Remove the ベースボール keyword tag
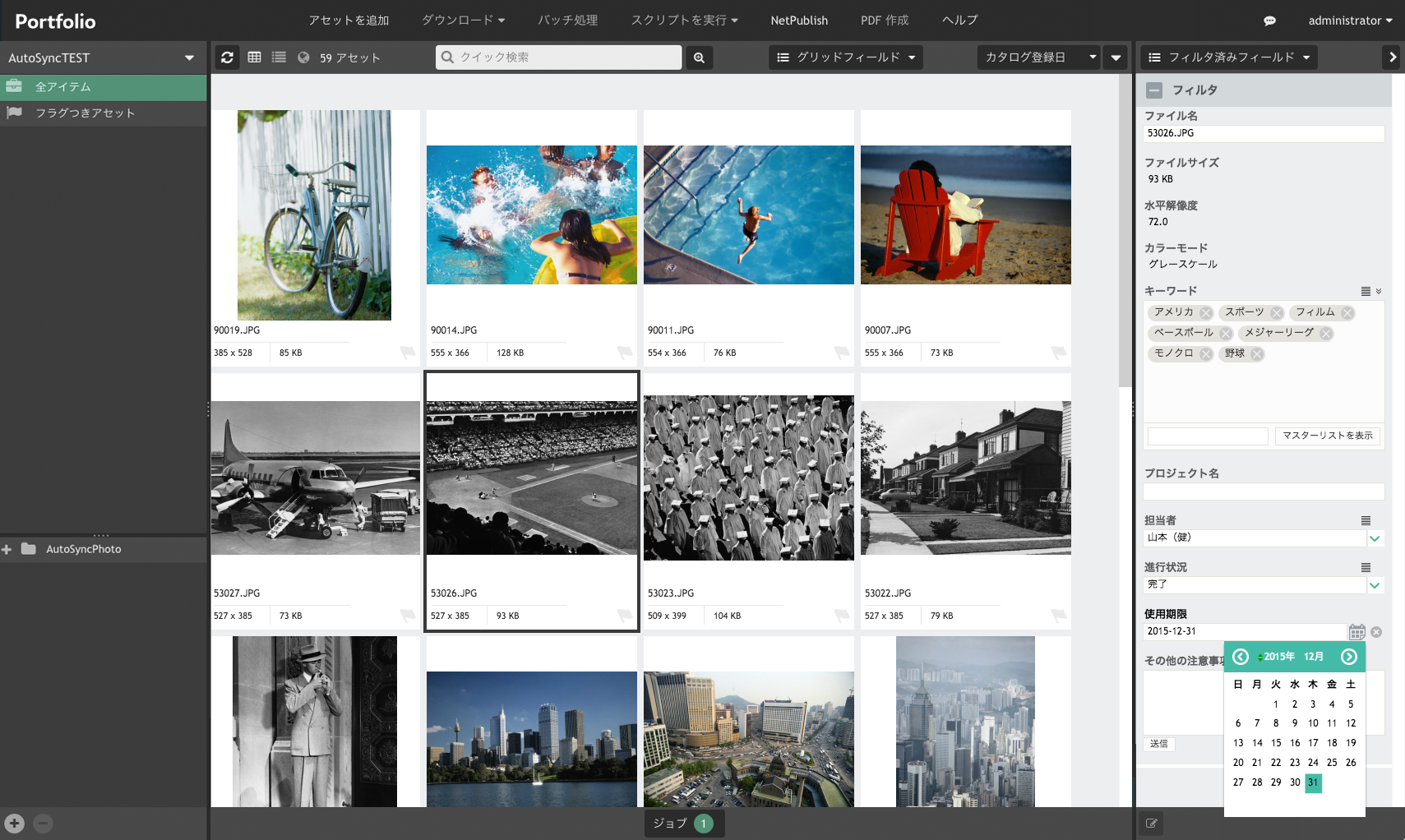The width and height of the screenshot is (1405, 840). [1225, 334]
